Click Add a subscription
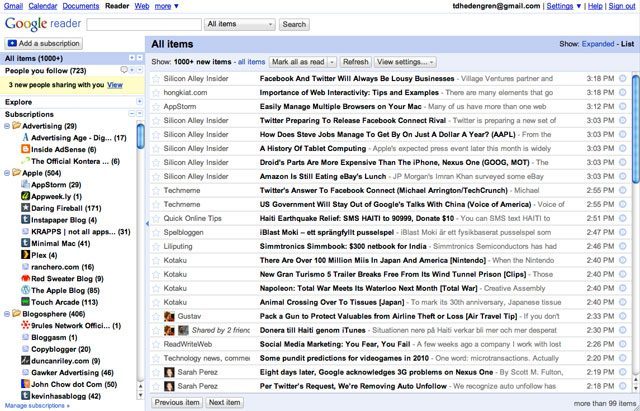 pyautogui.click(x=43, y=43)
